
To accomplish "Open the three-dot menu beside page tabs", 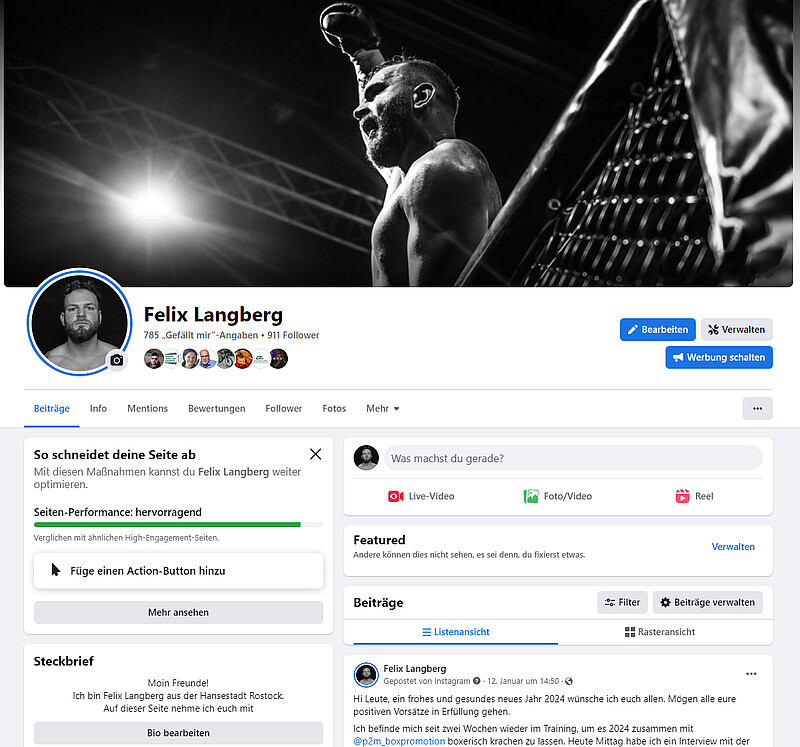I will point(757,408).
